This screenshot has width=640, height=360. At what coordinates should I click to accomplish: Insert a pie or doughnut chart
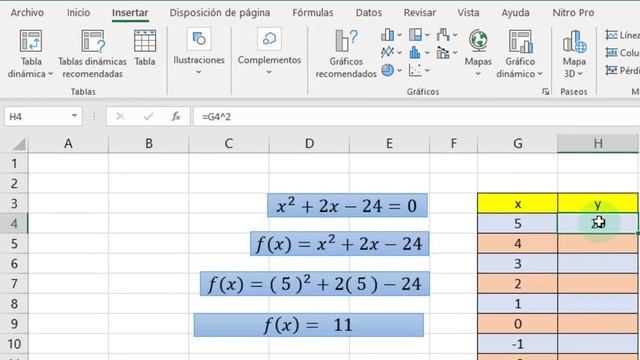click(x=387, y=70)
